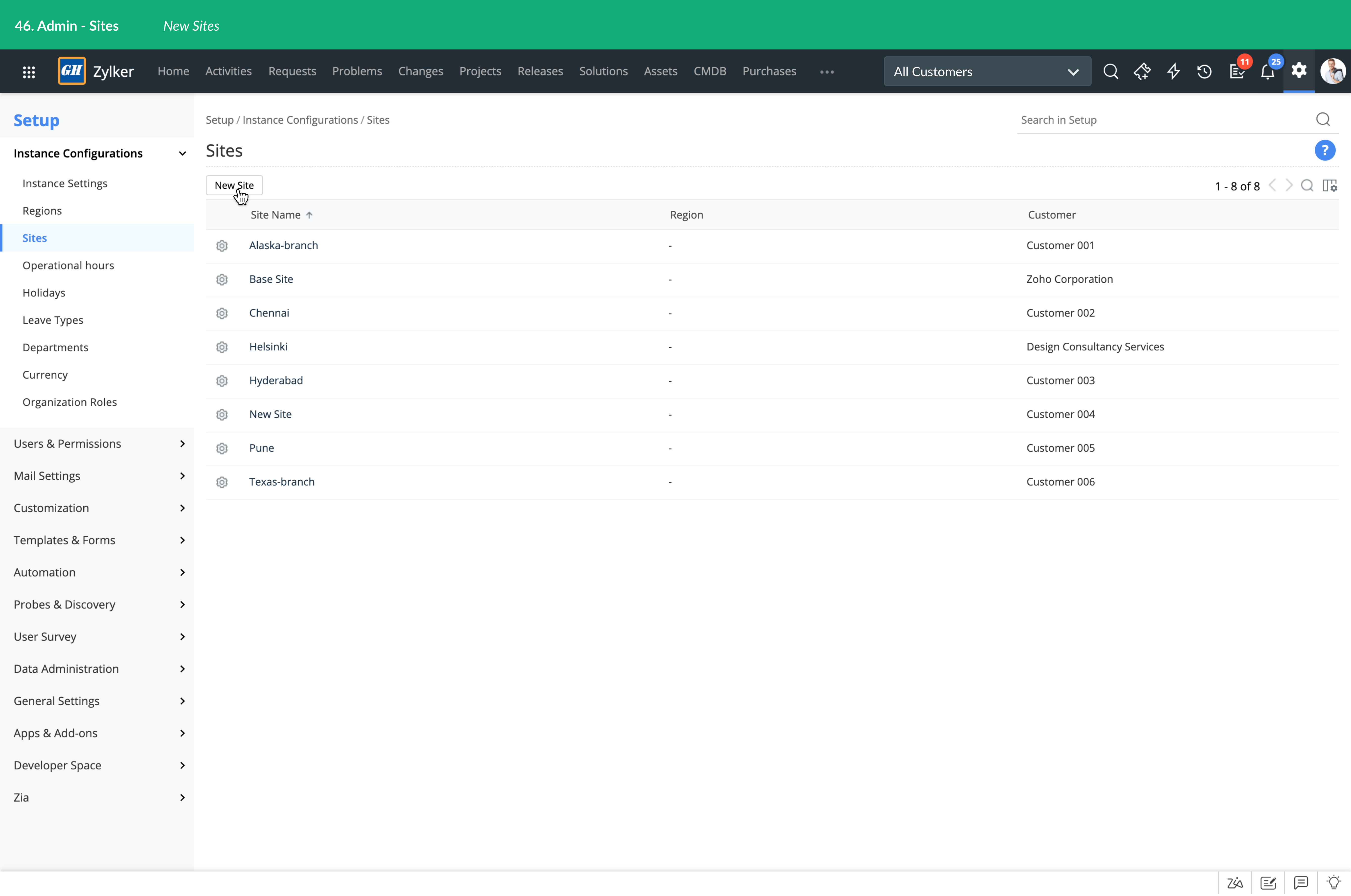Click the Search in Setup field
Image resolution: width=1351 pixels, height=896 pixels.
point(1166,120)
